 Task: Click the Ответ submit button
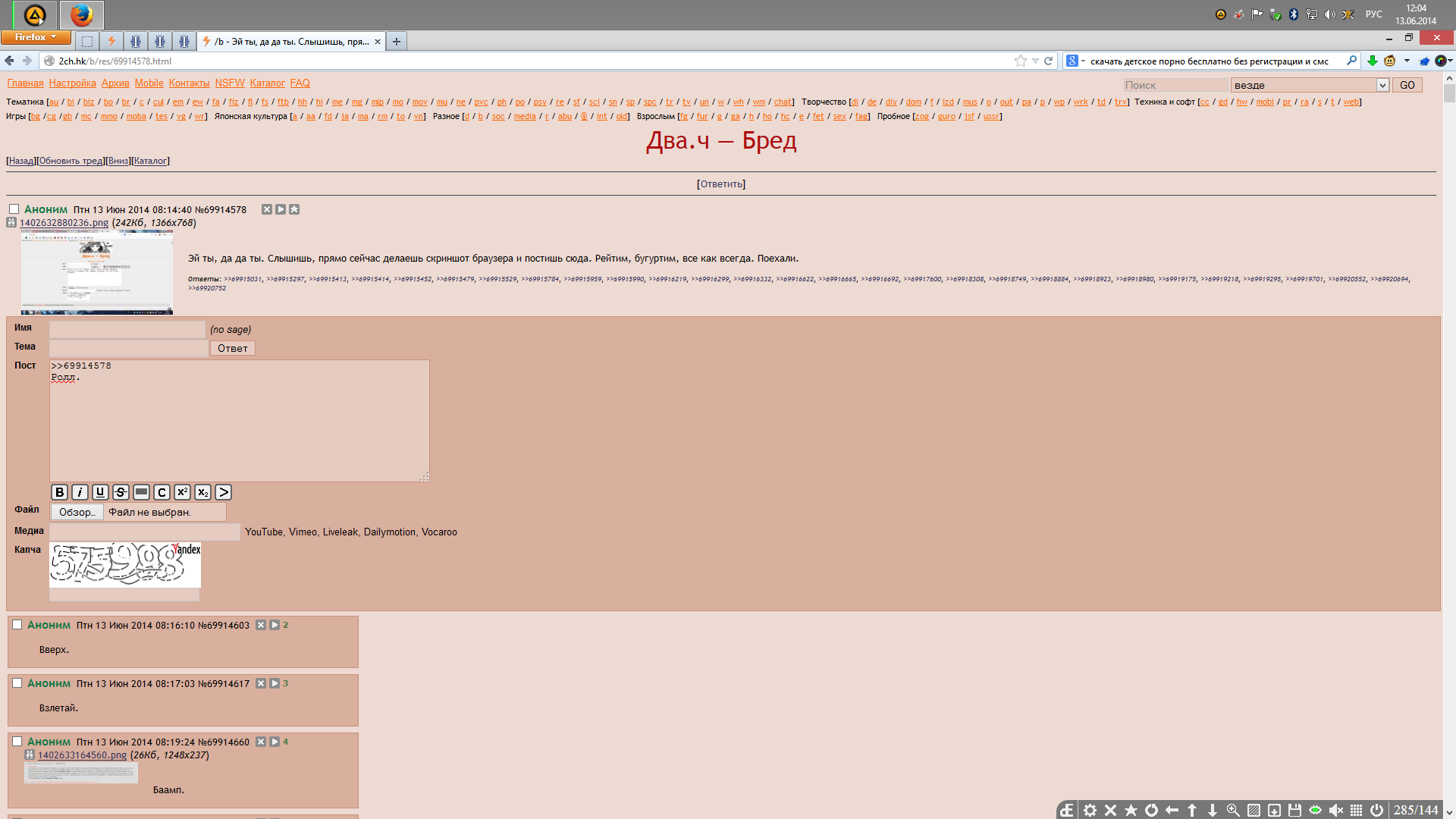coord(232,348)
